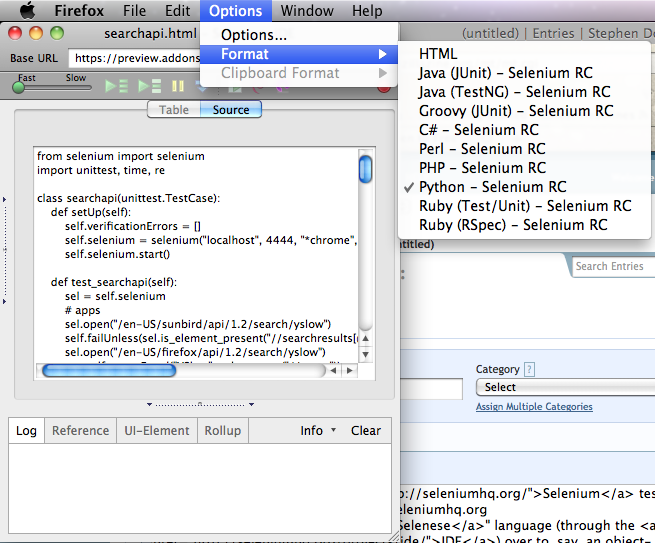
Task: Open the Window menu
Action: (307, 10)
